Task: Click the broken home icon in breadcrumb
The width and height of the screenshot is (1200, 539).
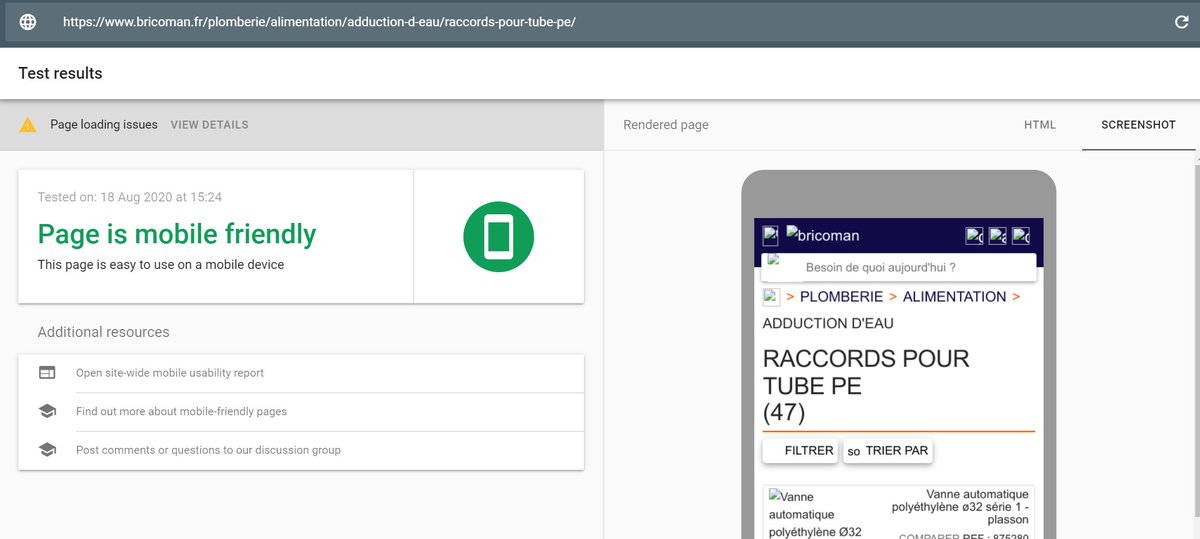Action: [x=771, y=297]
